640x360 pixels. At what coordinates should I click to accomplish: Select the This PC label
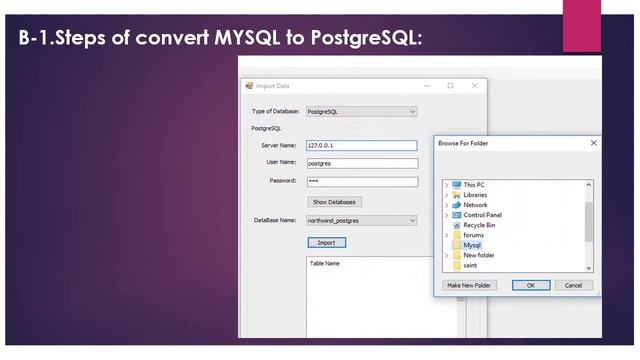pyautogui.click(x=474, y=185)
